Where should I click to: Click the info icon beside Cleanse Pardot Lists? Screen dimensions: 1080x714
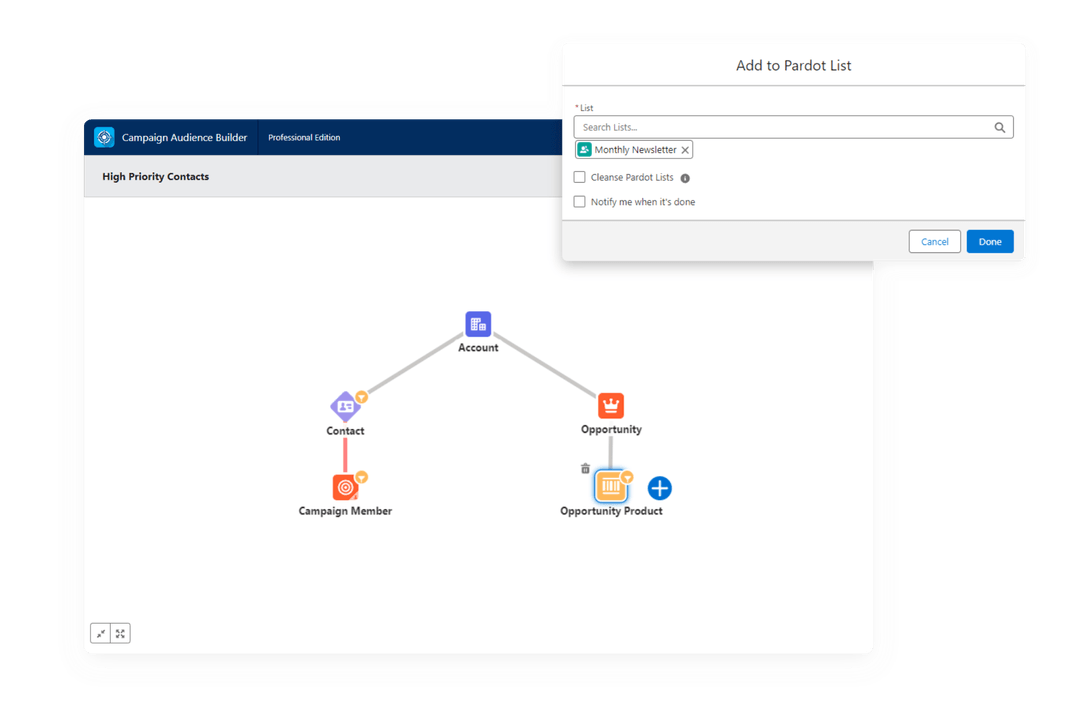click(684, 177)
